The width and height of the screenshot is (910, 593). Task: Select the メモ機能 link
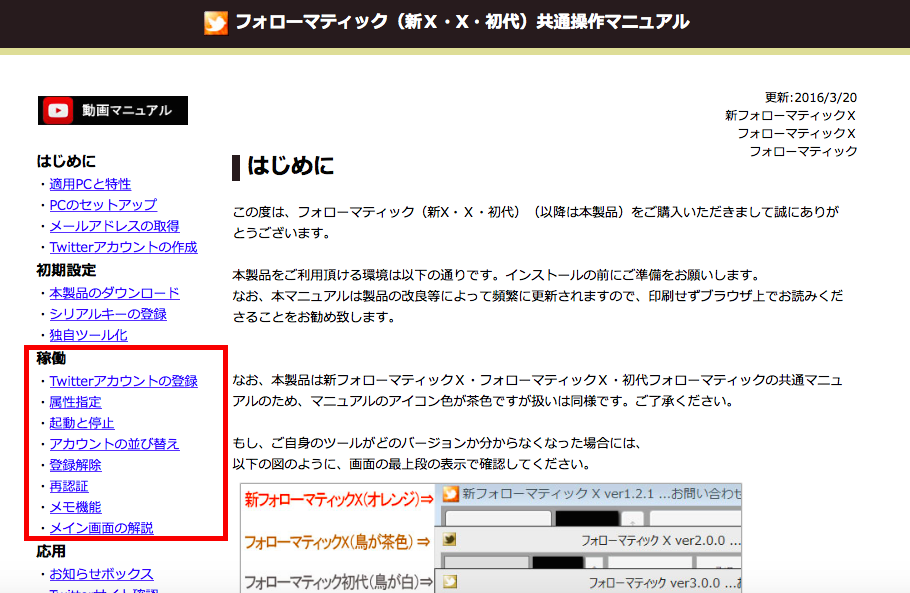75,507
